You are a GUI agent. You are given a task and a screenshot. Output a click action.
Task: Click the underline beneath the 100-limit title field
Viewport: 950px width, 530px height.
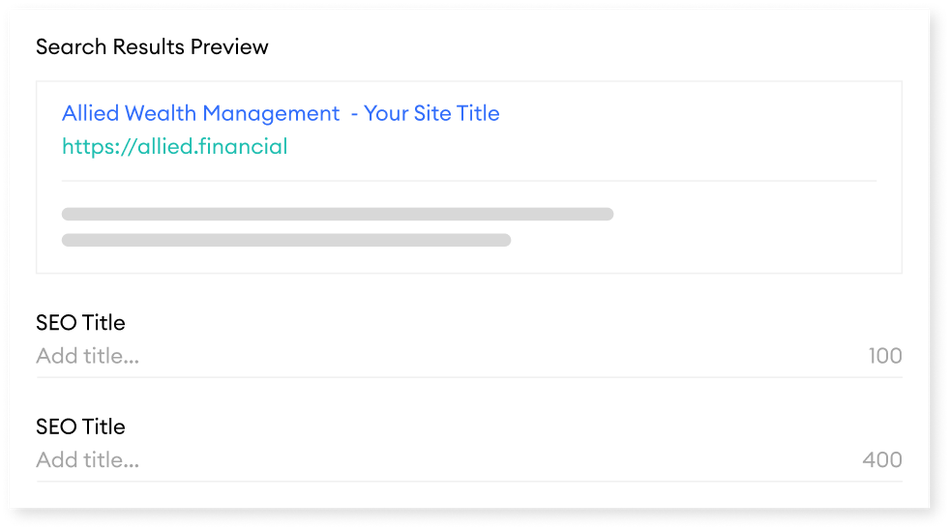click(x=469, y=377)
